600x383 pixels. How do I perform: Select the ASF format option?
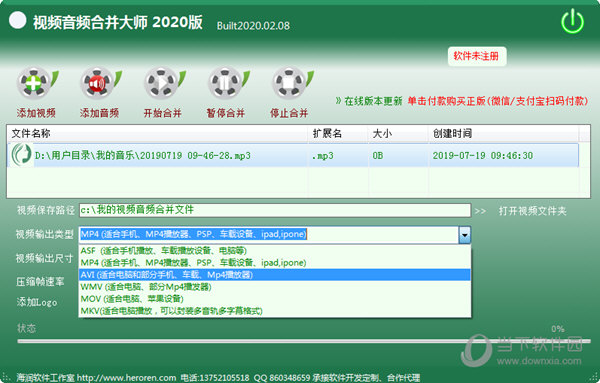point(275,251)
